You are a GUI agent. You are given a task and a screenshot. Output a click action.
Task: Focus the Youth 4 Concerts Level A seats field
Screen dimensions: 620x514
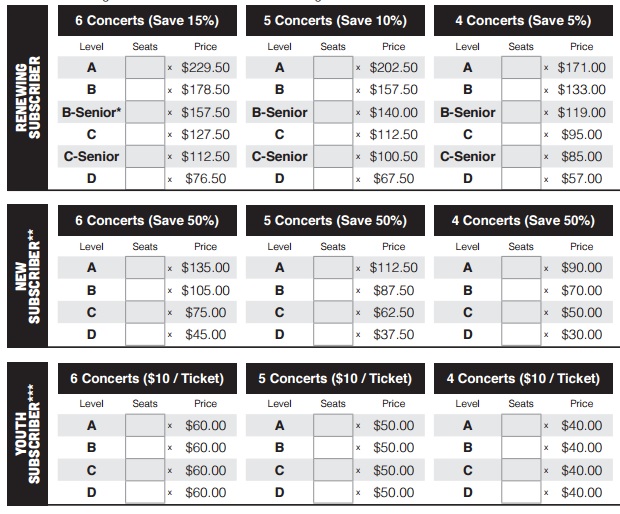tap(521, 425)
